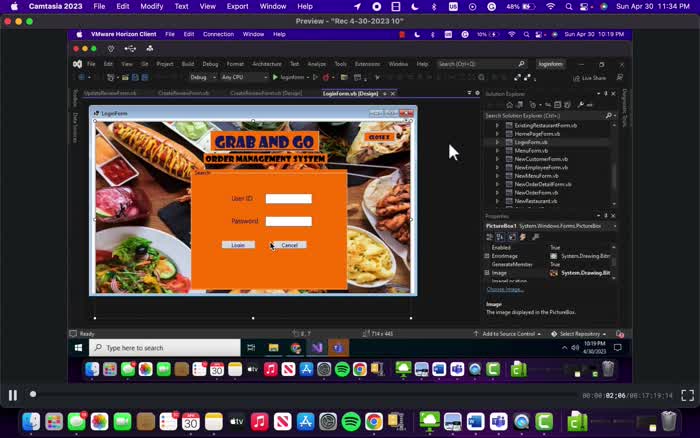Click the Choose Image link

(505, 289)
